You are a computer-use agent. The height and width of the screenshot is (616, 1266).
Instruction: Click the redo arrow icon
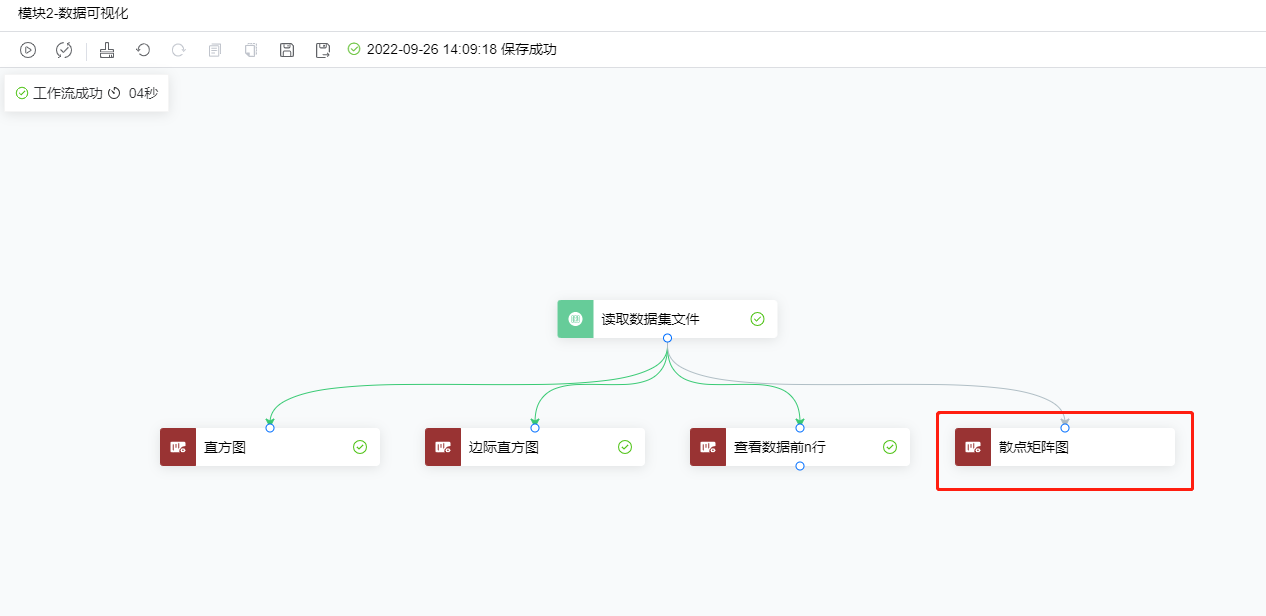click(x=178, y=50)
